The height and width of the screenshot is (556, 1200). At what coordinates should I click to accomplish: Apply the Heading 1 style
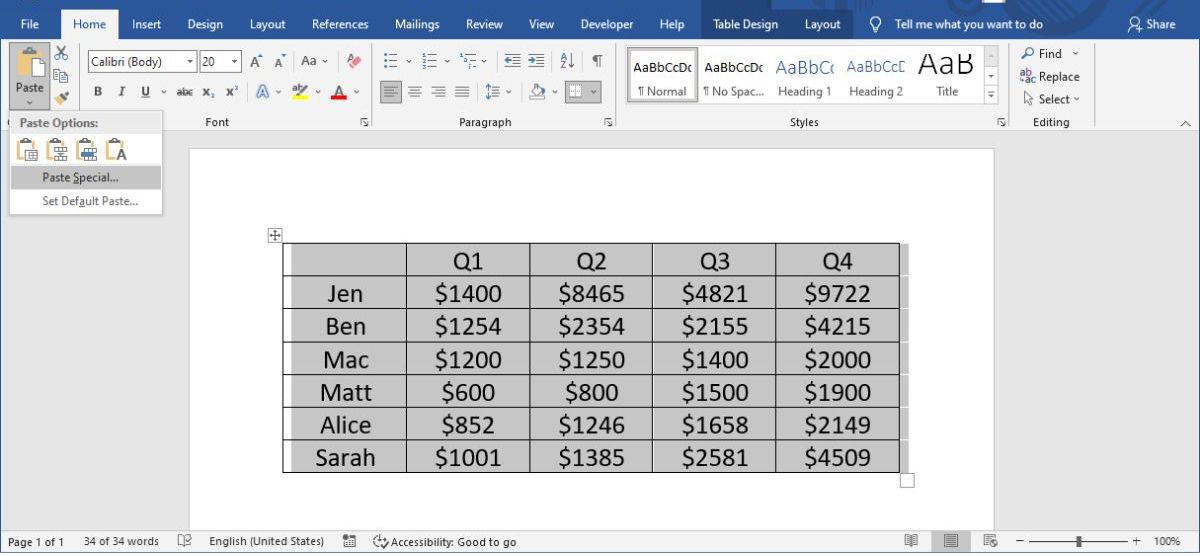805,75
